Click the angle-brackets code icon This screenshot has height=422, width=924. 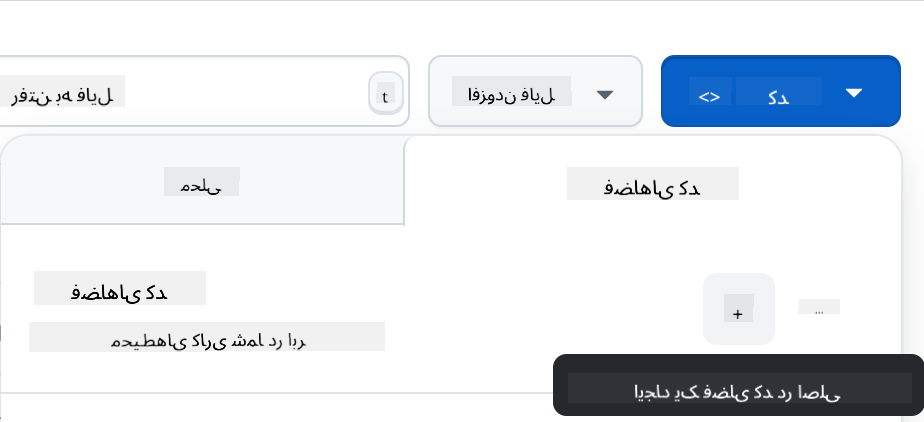(x=709, y=96)
